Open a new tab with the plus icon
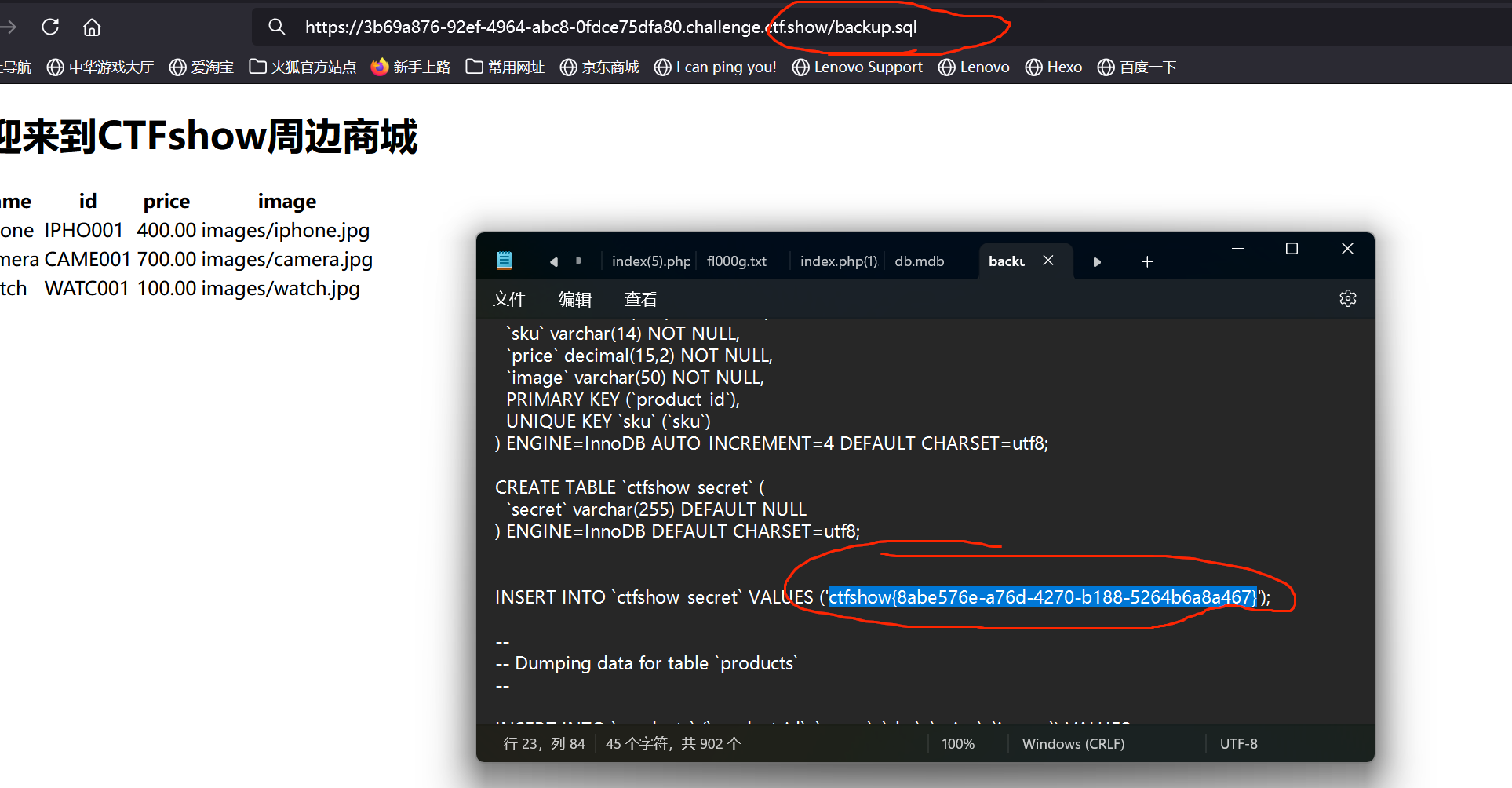 coord(1146,261)
